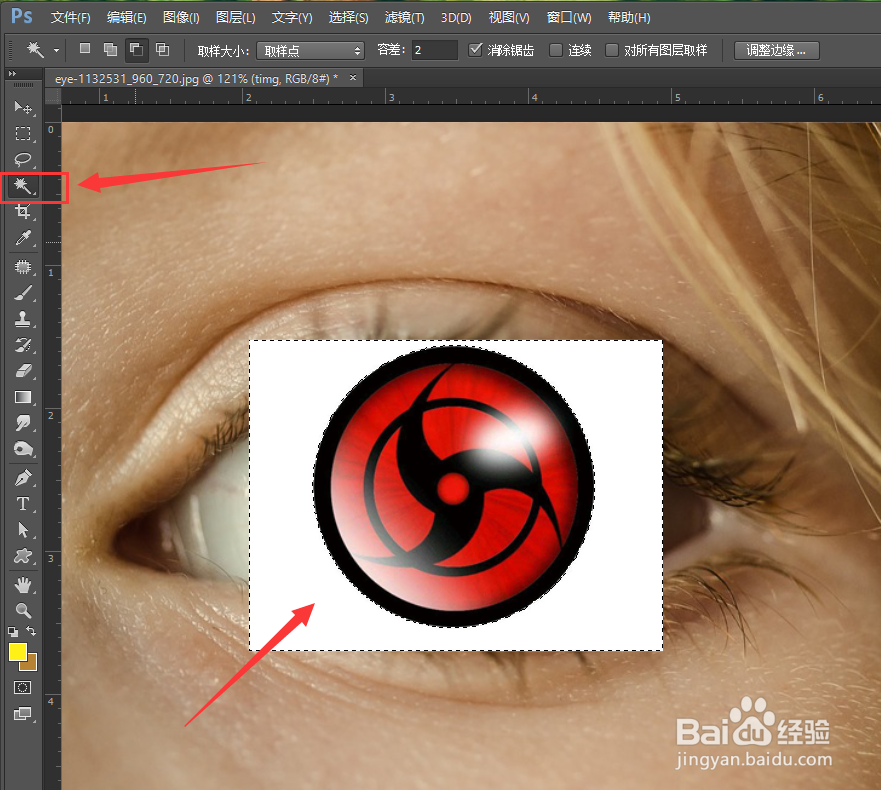Uncheck the 消除锯齿 anti-alias checkbox
Image resolution: width=881 pixels, height=790 pixels.
pos(475,50)
